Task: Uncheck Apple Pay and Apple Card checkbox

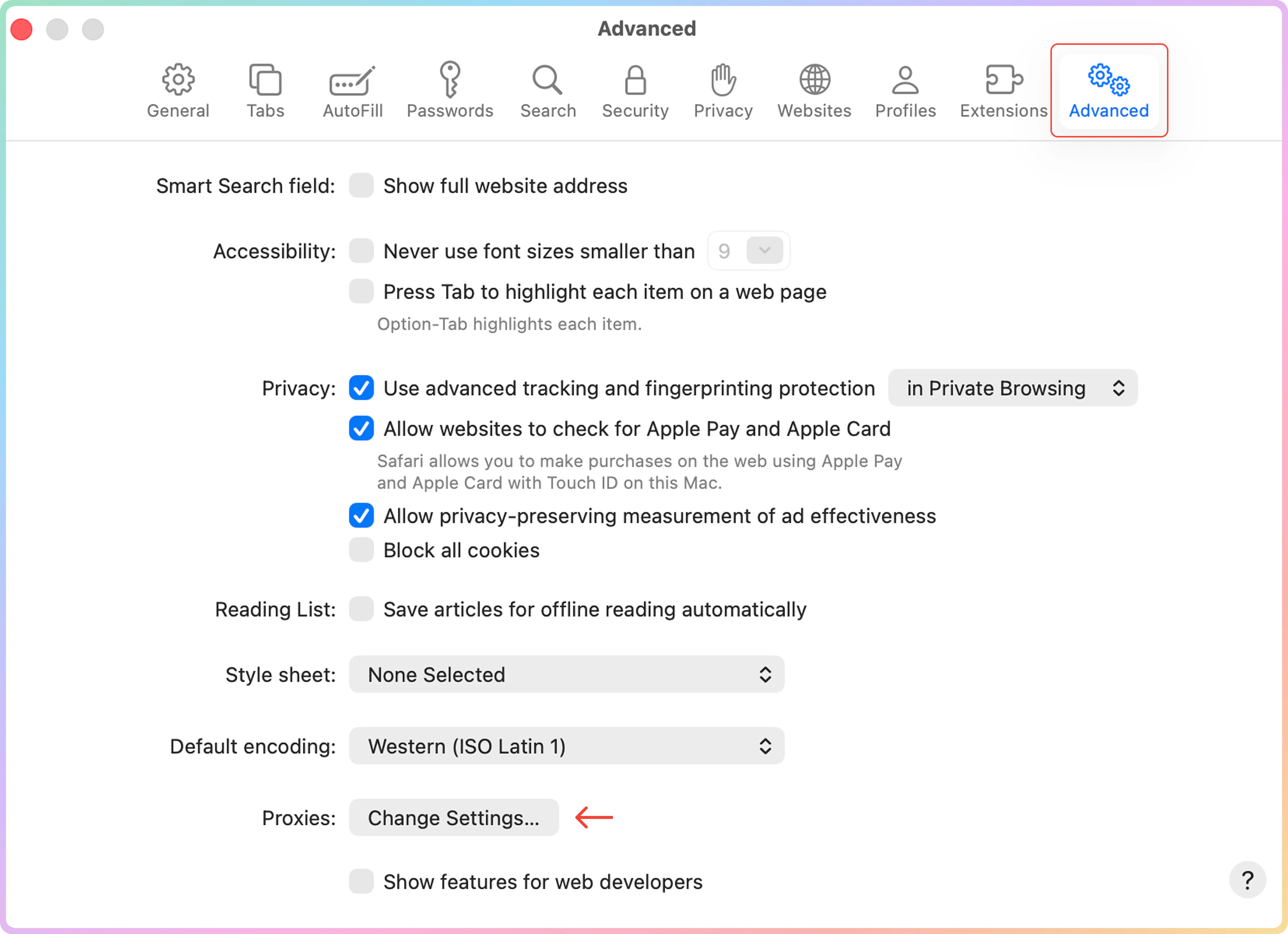Action: point(361,429)
